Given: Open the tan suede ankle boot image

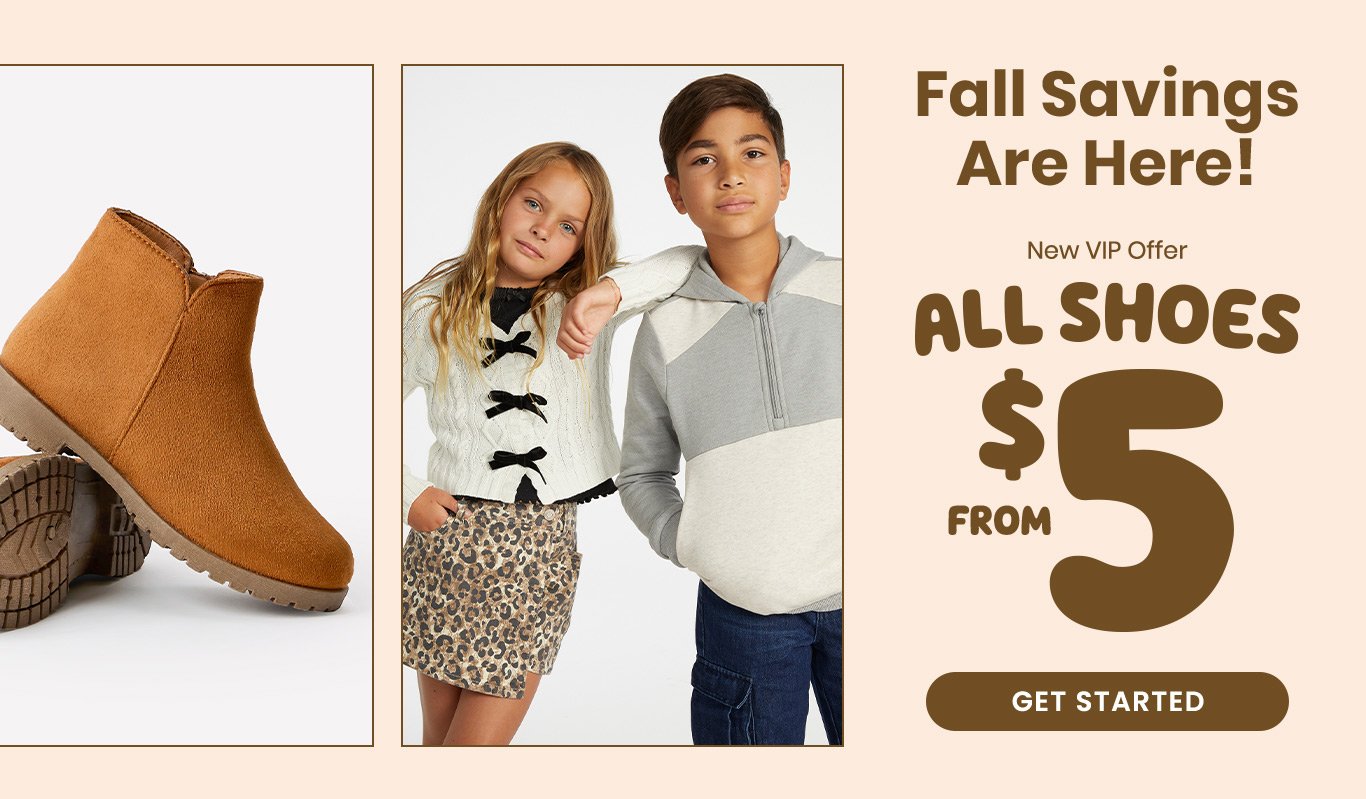Looking at the screenshot, I should (x=186, y=405).
